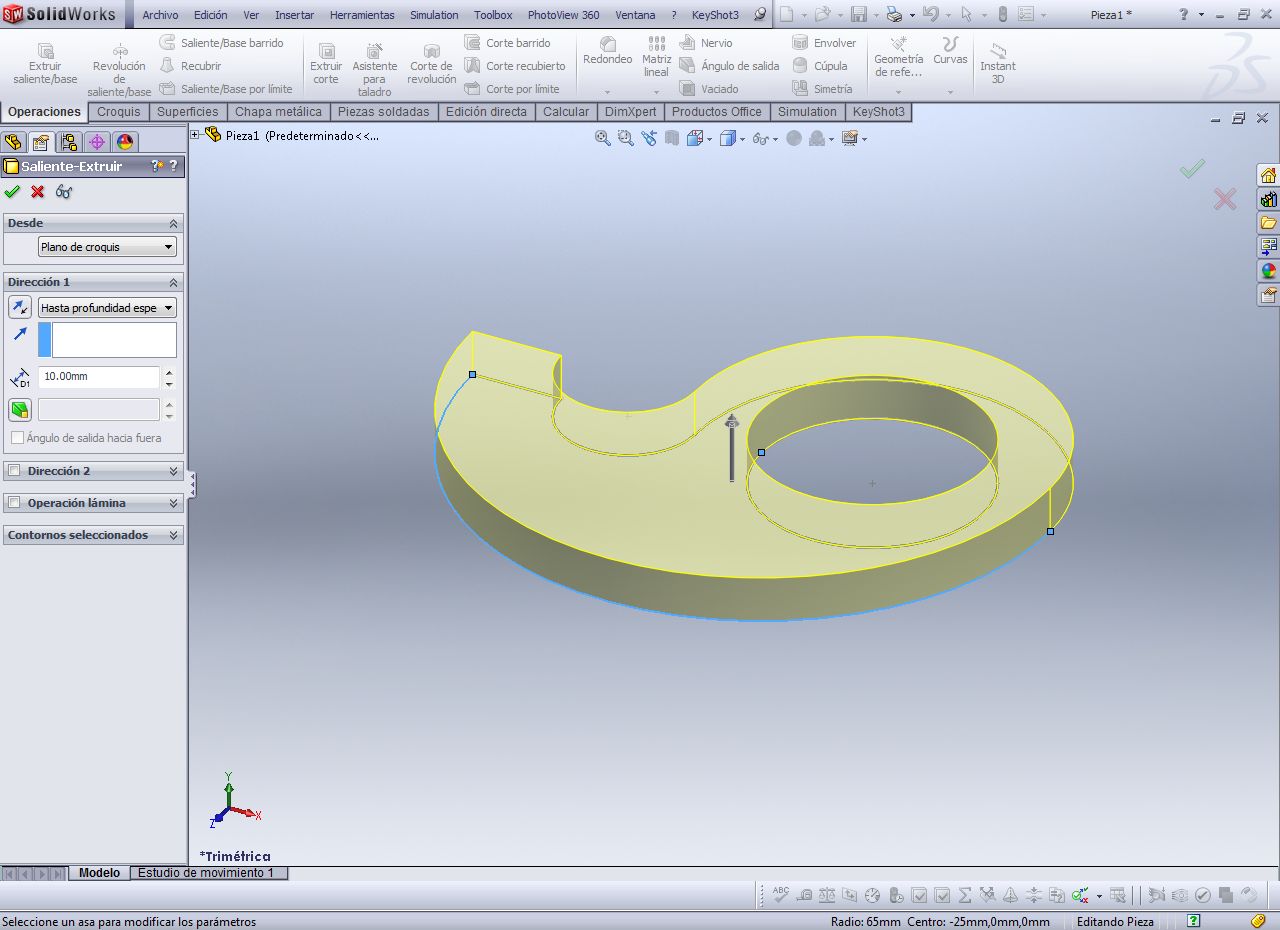1280x930 pixels.
Task: Activate Instant 3D
Action: 997,63
